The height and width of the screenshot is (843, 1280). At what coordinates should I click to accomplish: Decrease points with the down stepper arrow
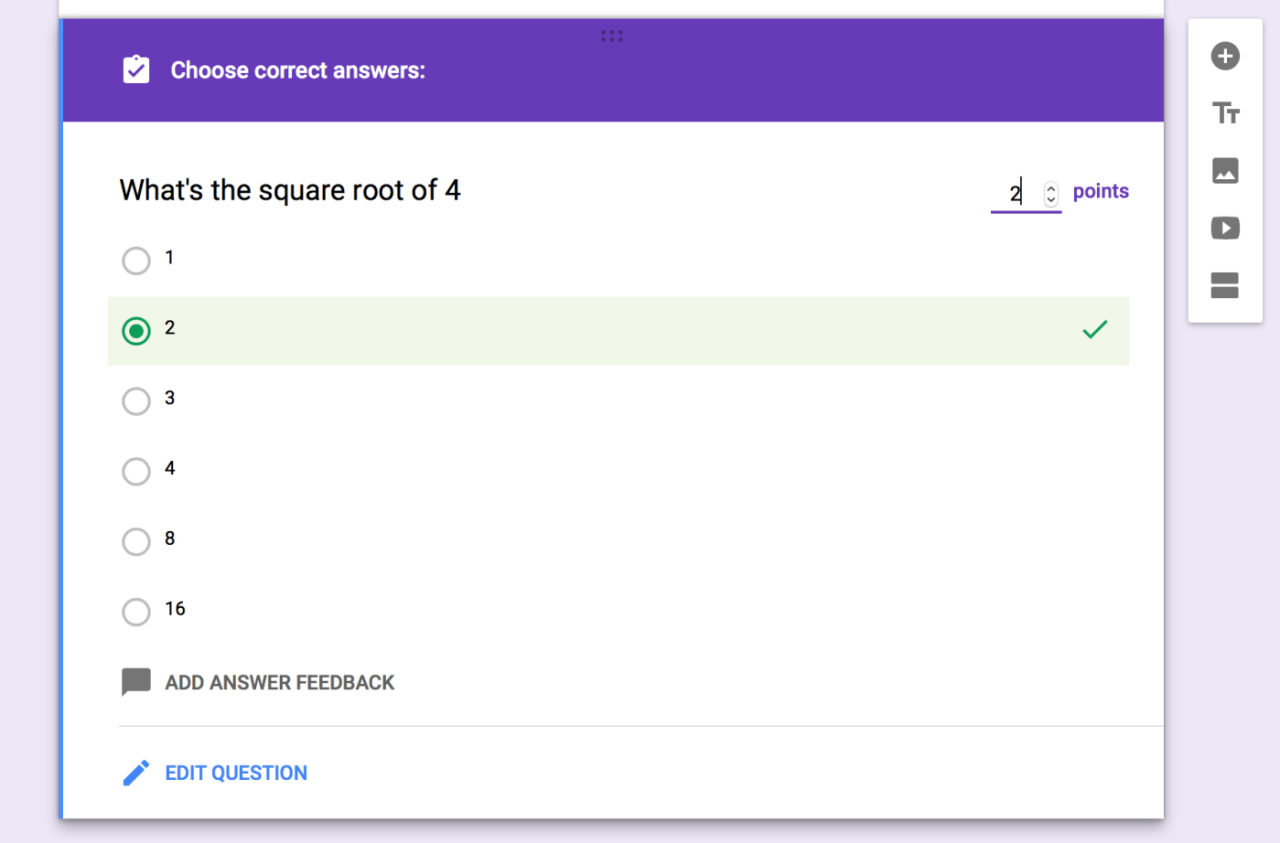pos(1050,199)
